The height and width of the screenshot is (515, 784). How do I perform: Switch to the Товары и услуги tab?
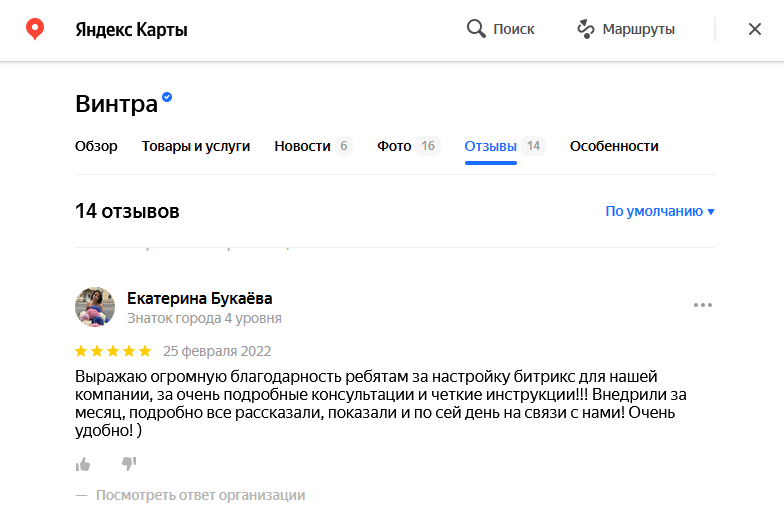196,146
